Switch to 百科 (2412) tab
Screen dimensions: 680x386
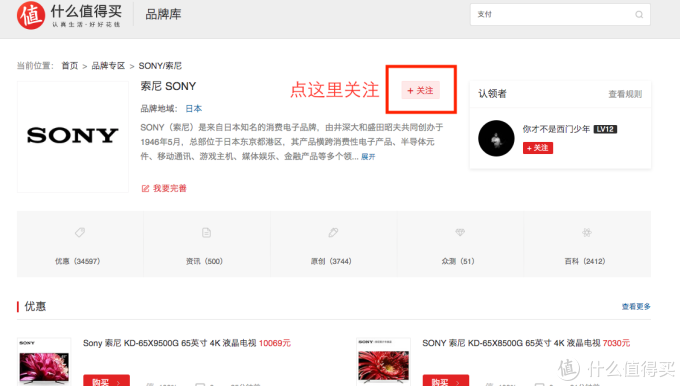pyautogui.click(x=587, y=244)
